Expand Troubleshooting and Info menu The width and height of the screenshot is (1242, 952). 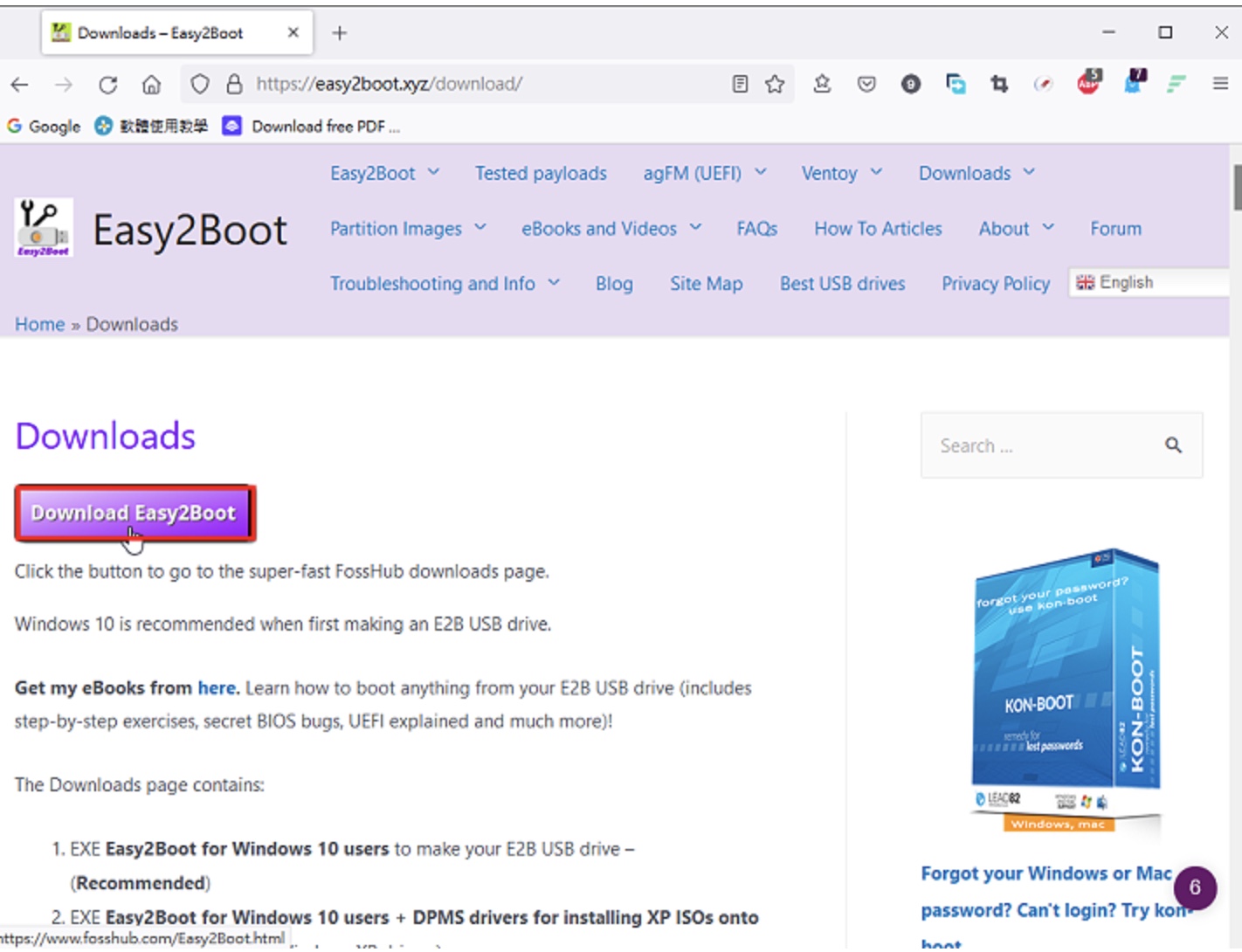coord(445,284)
